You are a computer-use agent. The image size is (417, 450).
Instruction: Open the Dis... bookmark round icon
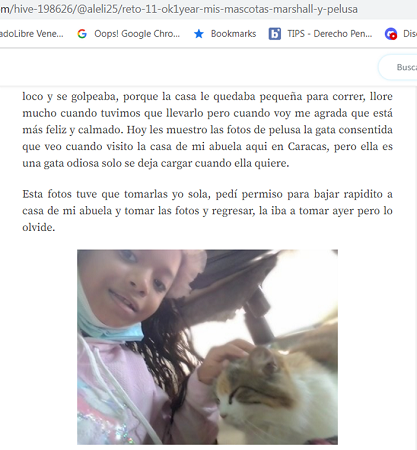[391, 34]
